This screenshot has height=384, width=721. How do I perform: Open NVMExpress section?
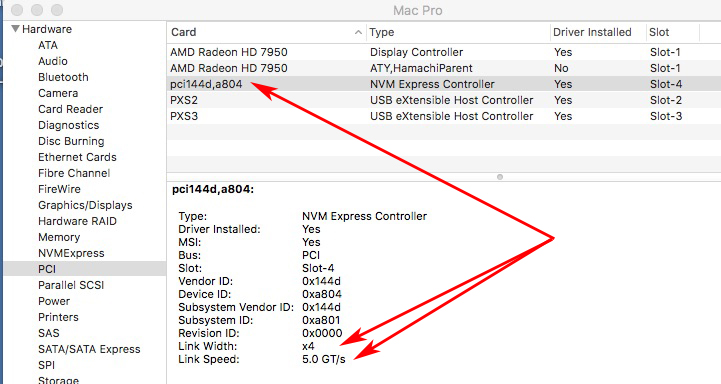(71, 253)
